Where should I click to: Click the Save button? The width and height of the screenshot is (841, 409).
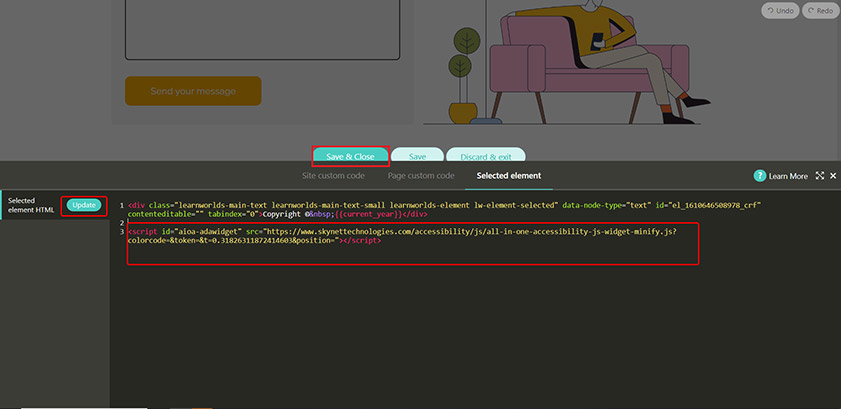(x=417, y=157)
